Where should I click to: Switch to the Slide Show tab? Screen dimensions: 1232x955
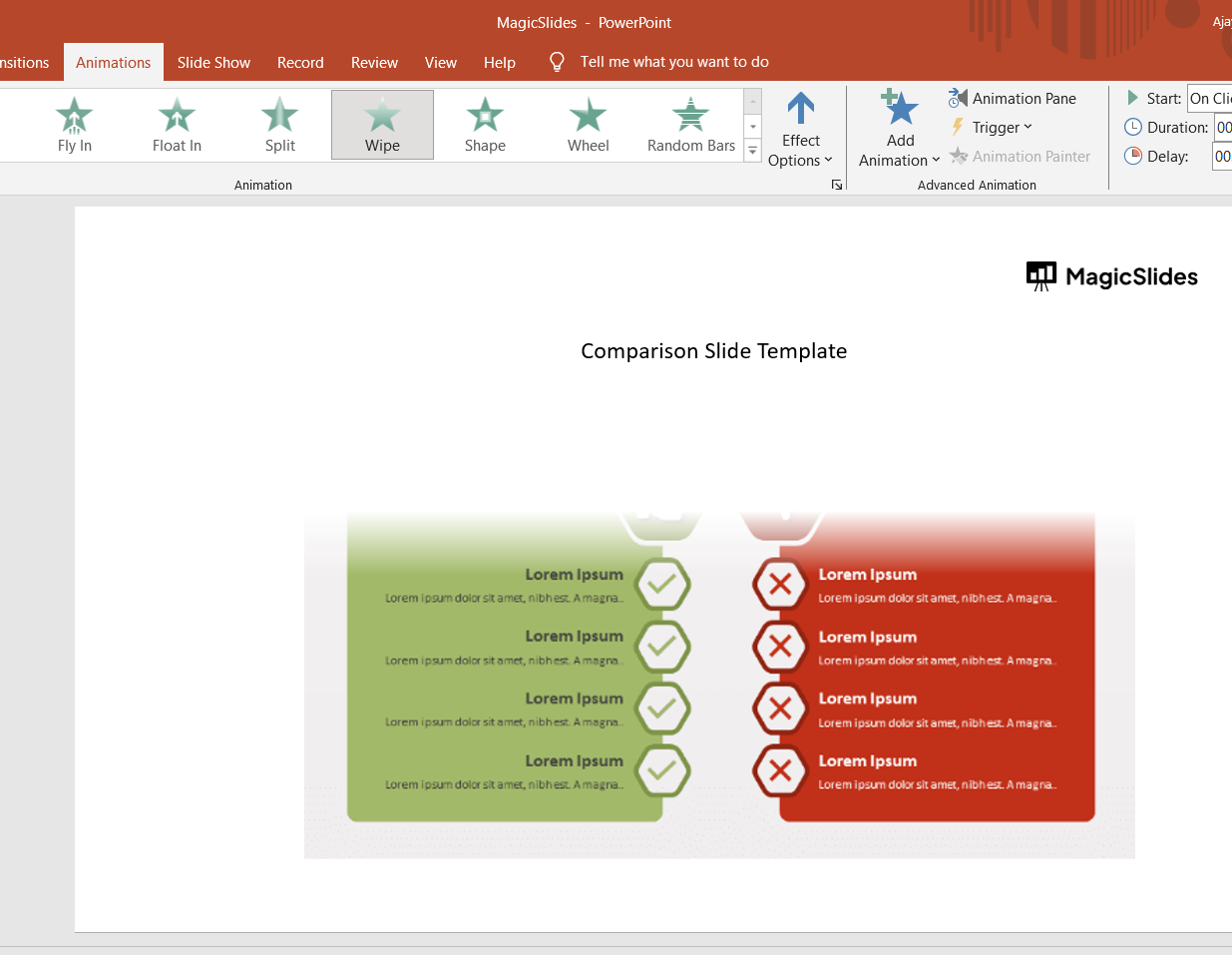pyautogui.click(x=213, y=62)
